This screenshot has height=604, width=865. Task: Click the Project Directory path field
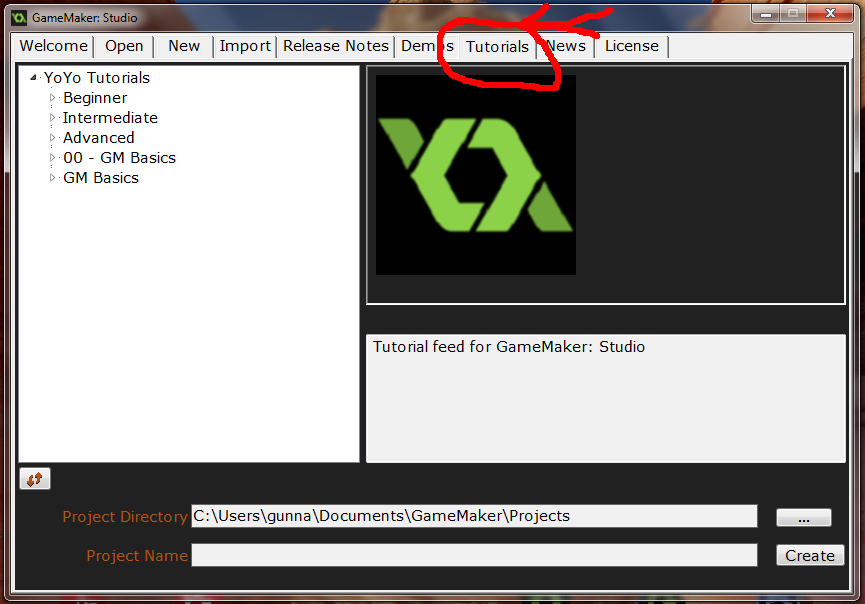point(474,516)
